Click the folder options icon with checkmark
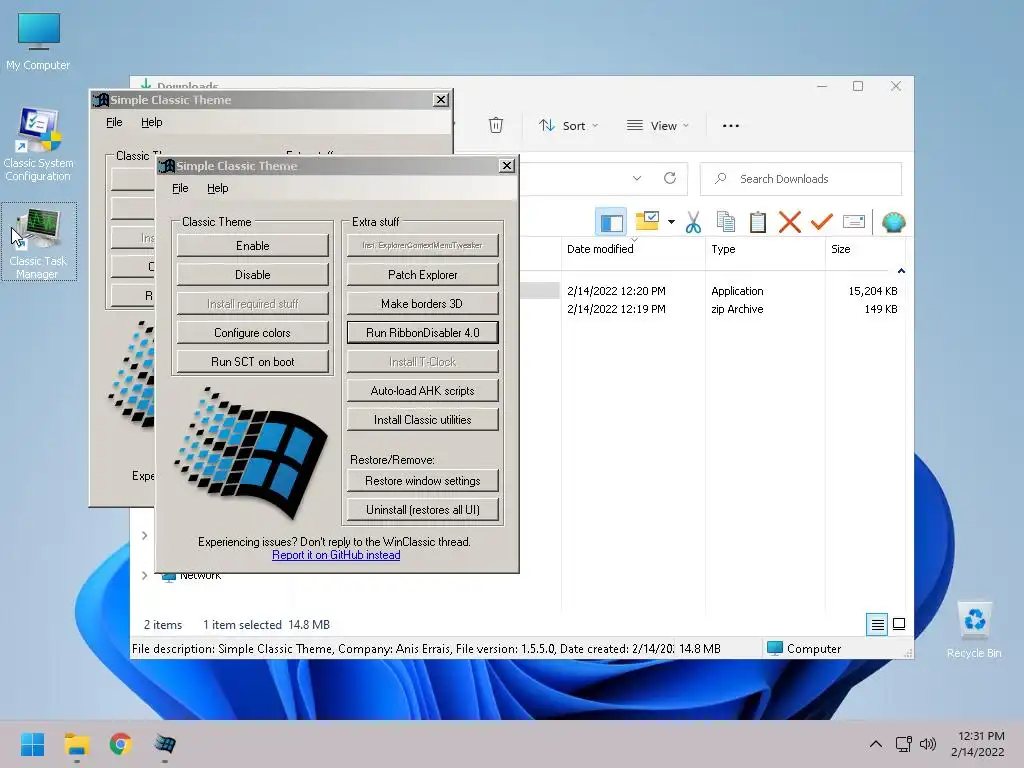 647,221
